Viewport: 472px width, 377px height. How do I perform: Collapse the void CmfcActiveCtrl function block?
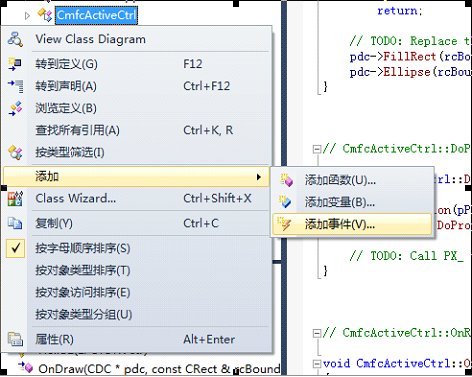[x=317, y=364]
